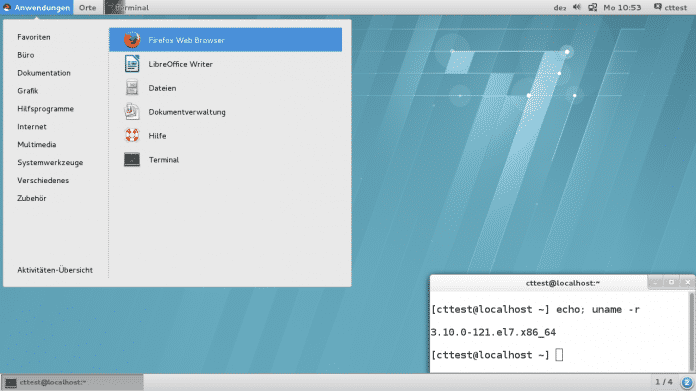The width and height of the screenshot is (696, 391).
Task: Select the Multimedia category
Action: 37,145
